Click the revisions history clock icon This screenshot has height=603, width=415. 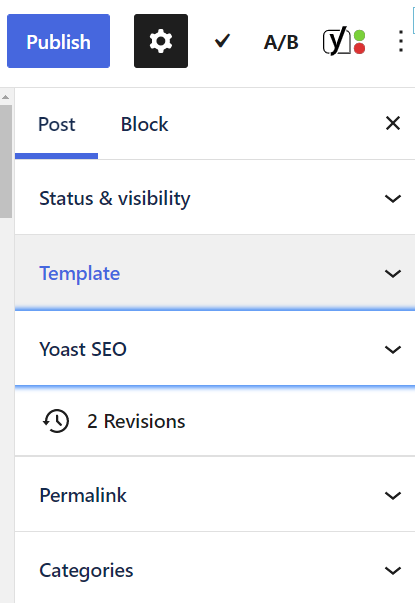pos(56,421)
